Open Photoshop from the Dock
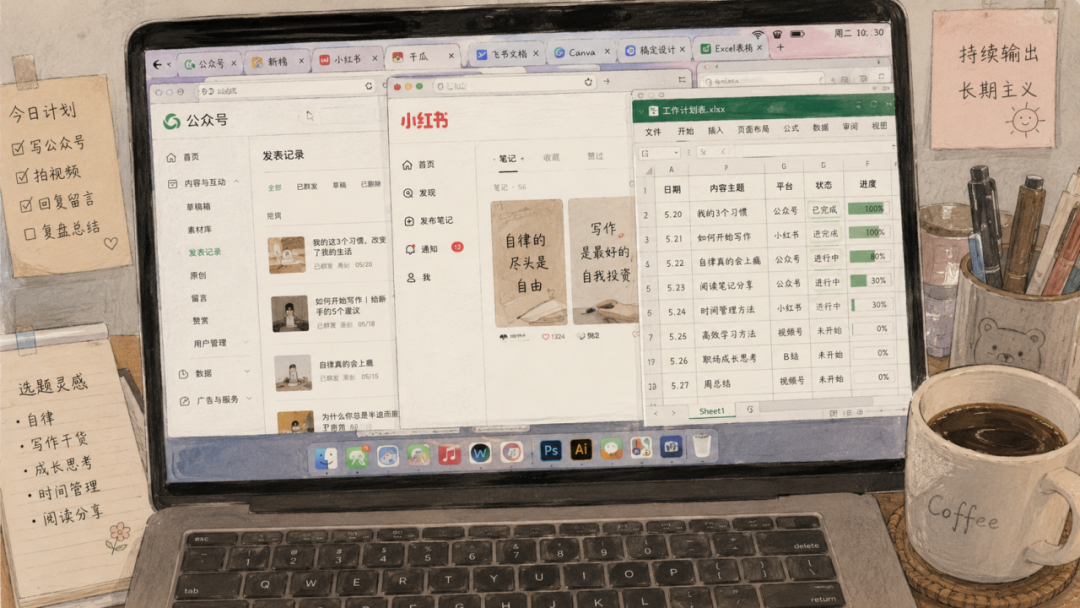 click(x=550, y=450)
